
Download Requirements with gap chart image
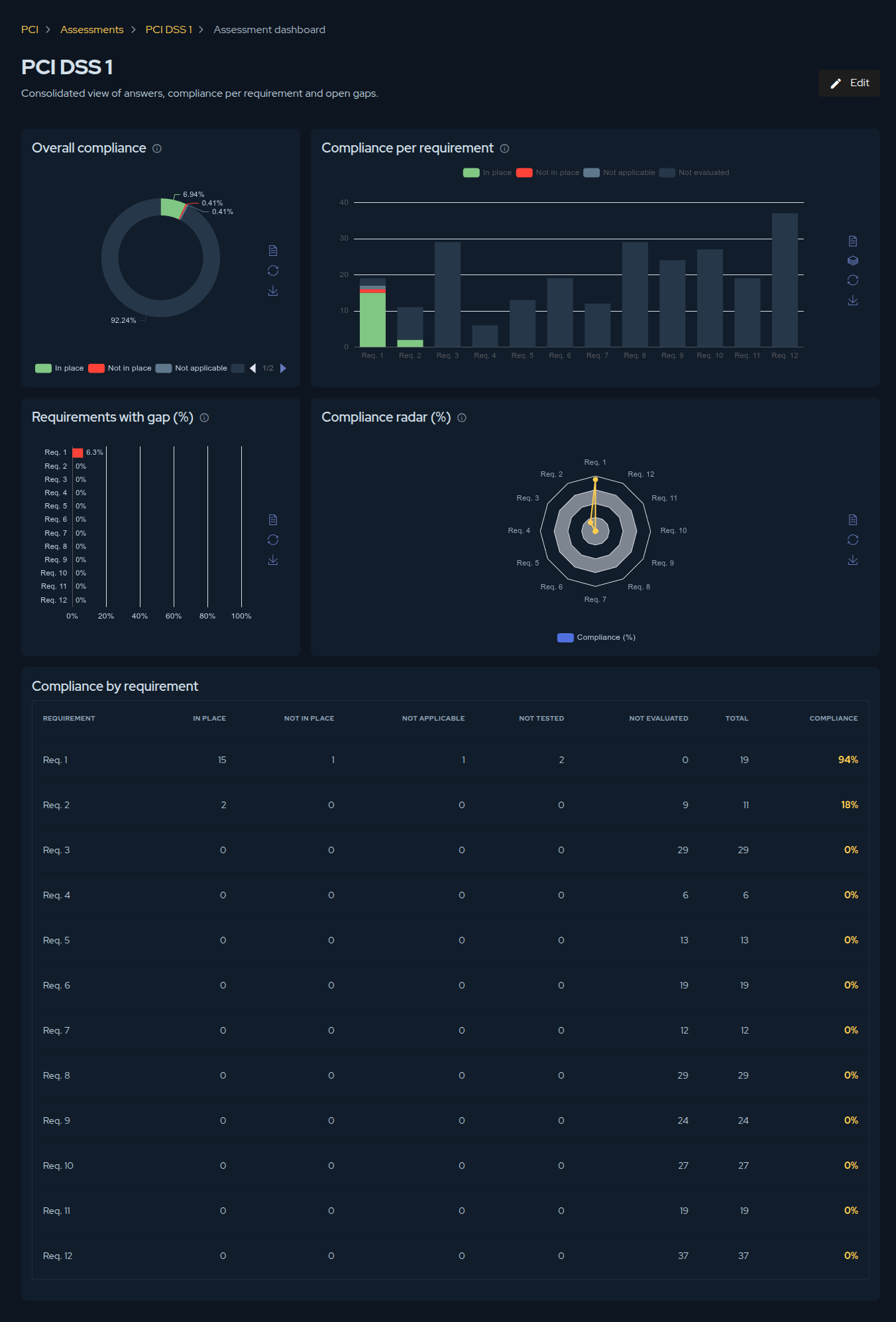click(x=273, y=560)
